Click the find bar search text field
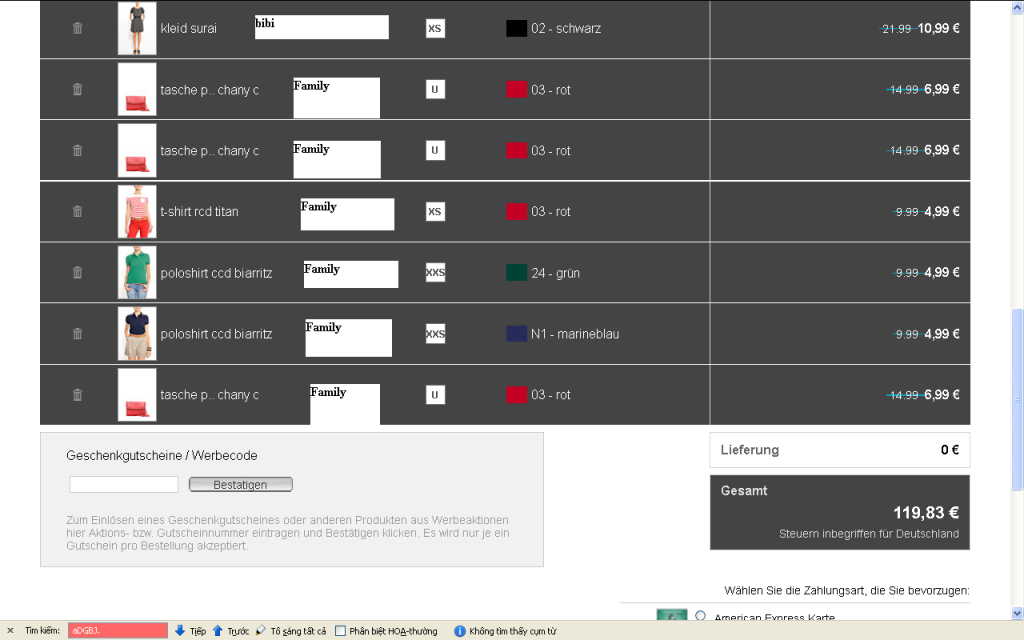 click(118, 631)
